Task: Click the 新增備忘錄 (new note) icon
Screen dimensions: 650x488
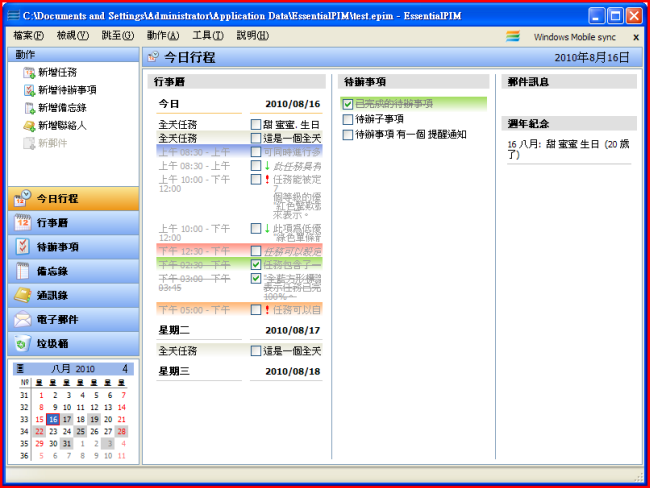Action: click(x=28, y=108)
